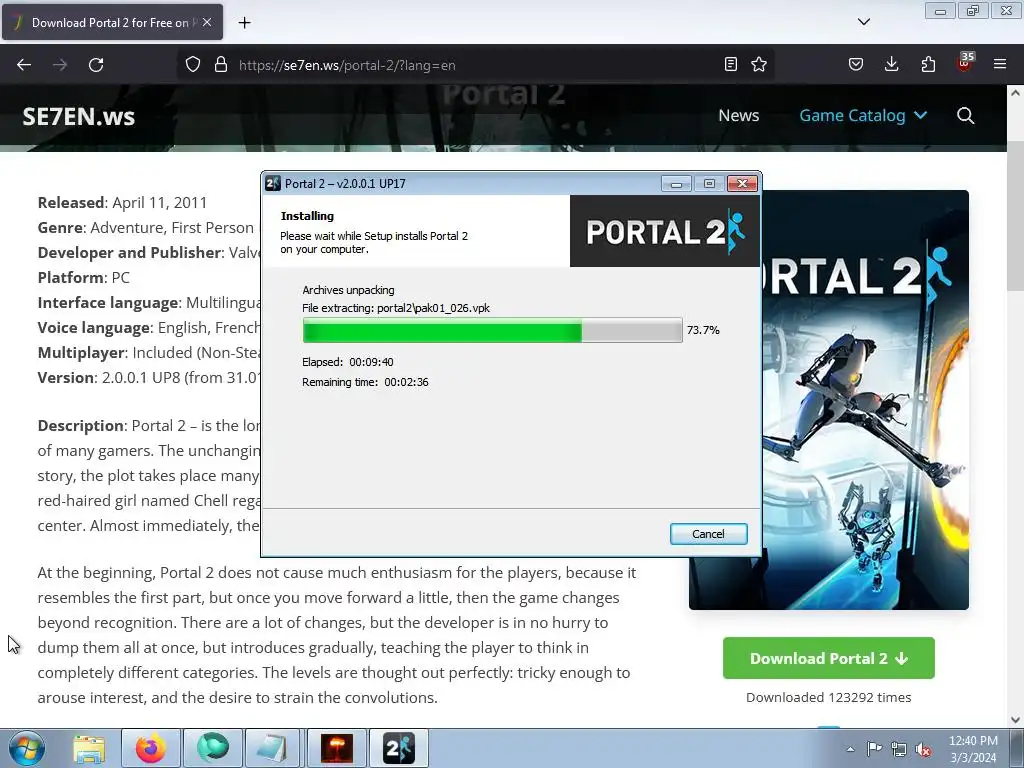
Task: Switch to Portal 2 installer taskbar icon
Action: 399,748
